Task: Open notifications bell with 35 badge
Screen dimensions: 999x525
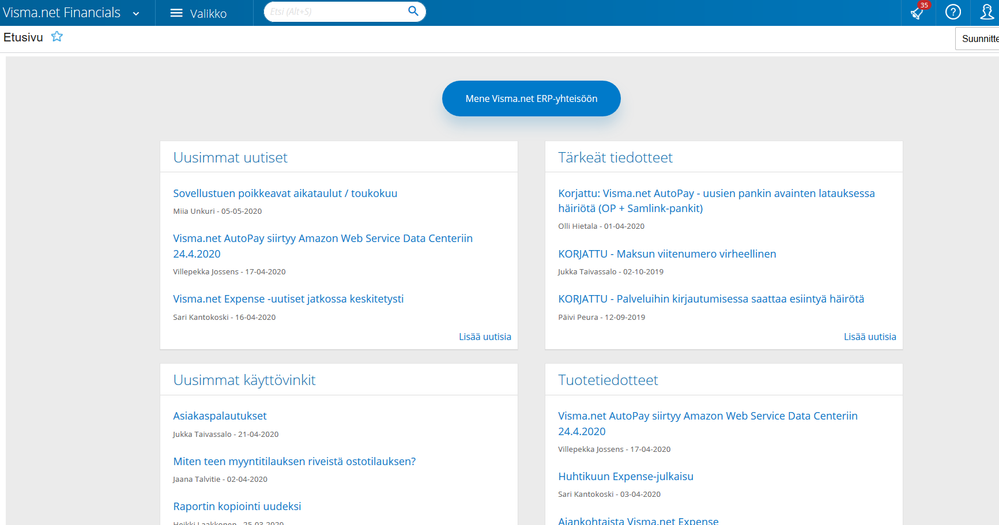Action: pos(918,12)
